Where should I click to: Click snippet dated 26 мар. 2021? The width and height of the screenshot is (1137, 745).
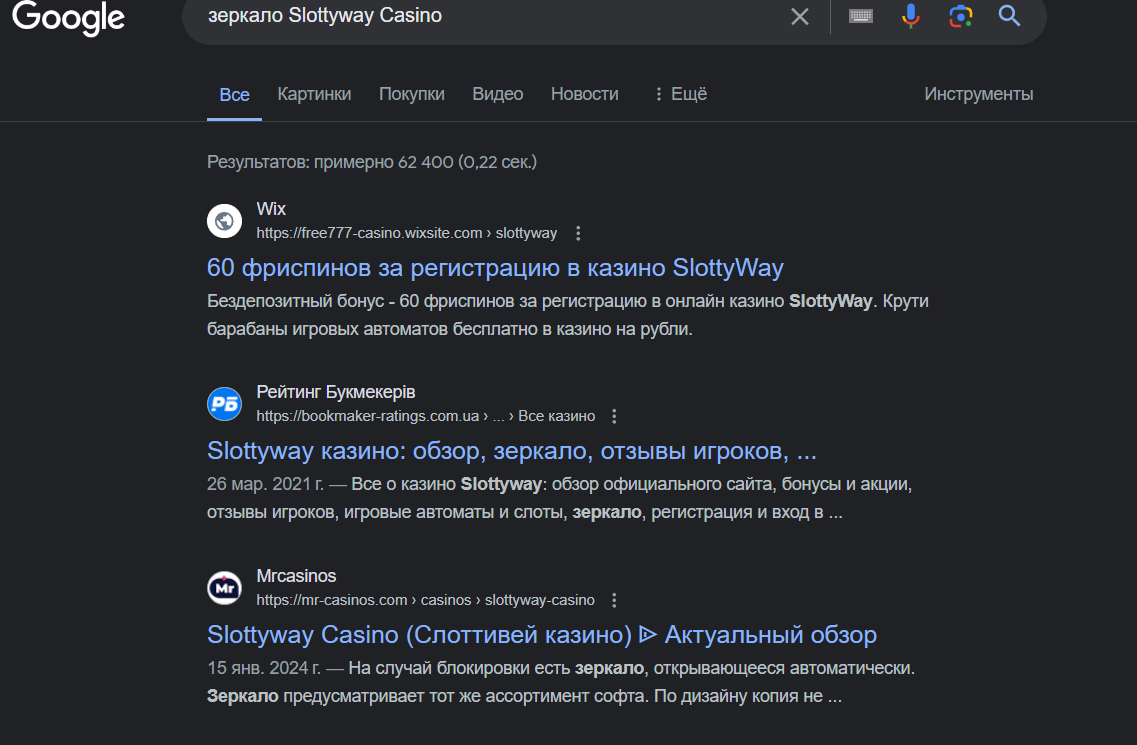pyautogui.click(x=560, y=498)
